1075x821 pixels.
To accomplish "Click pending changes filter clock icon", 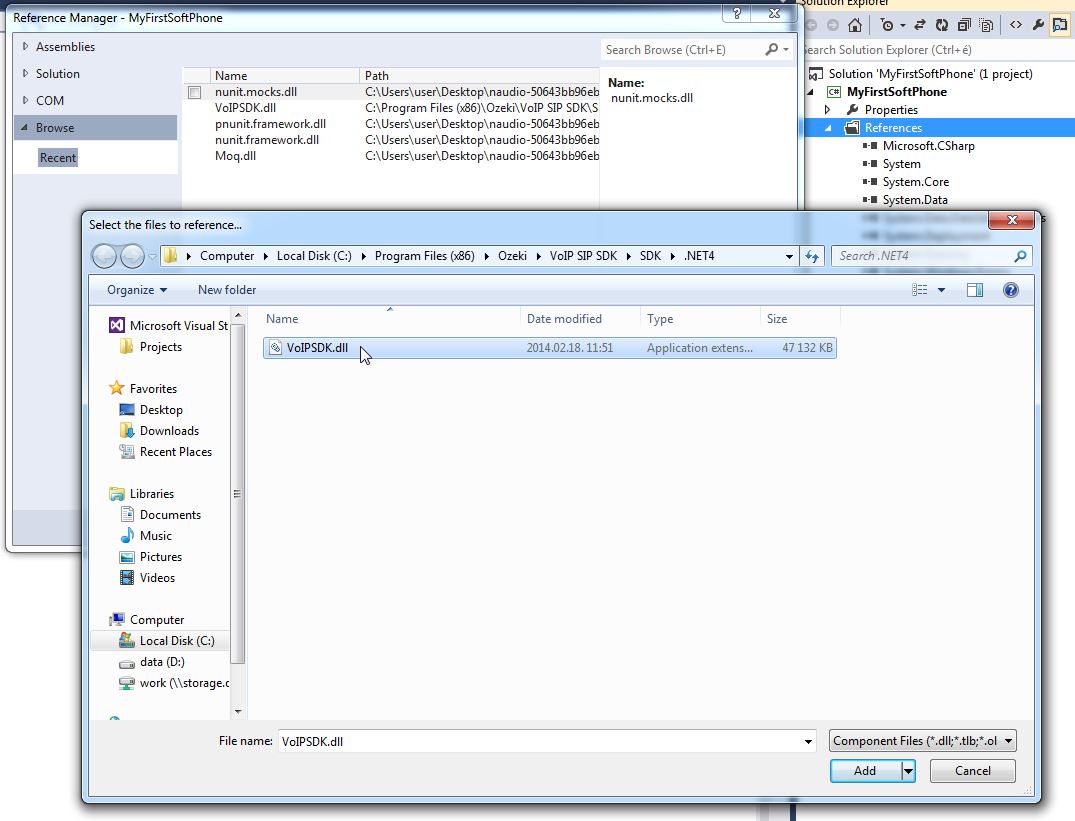I will (x=887, y=25).
